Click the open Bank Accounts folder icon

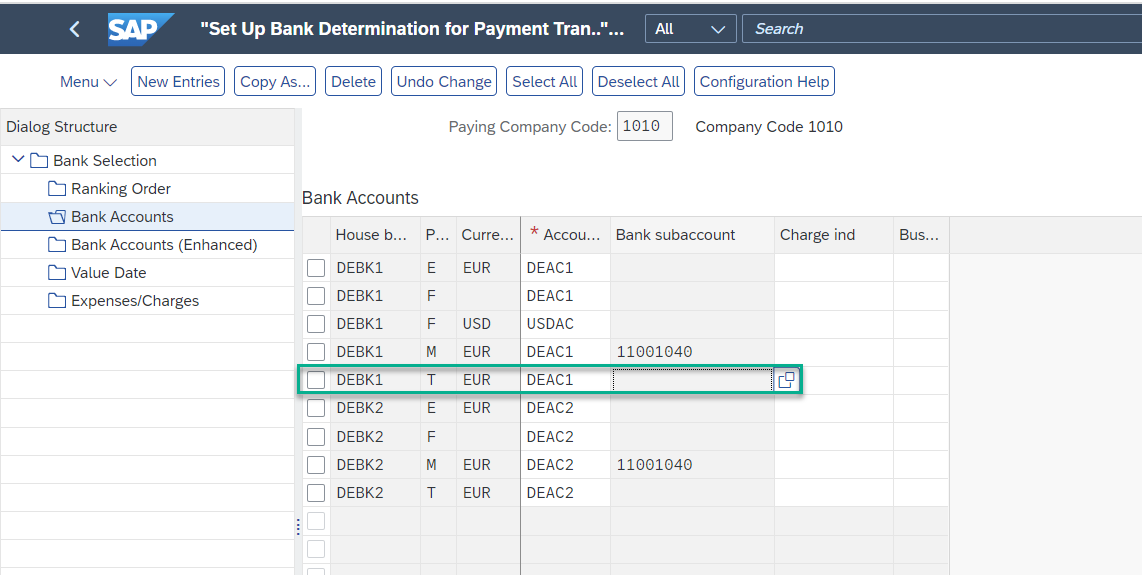(57, 217)
